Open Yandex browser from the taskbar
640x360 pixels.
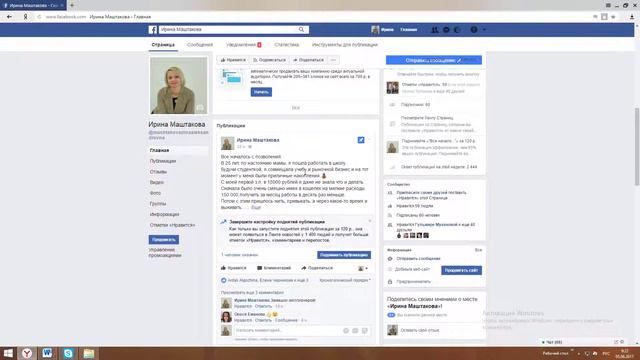click(x=27, y=353)
